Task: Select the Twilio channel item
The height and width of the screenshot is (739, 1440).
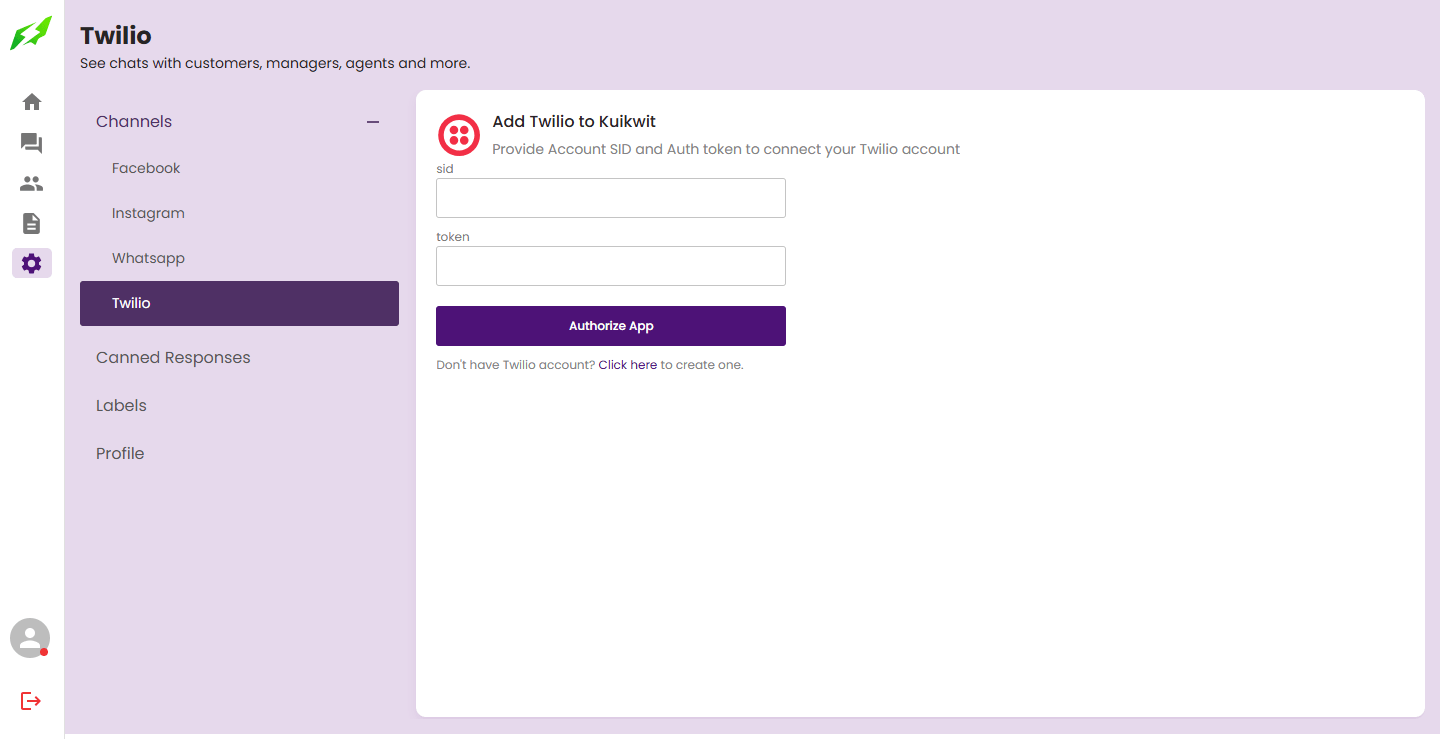Action: 239,303
